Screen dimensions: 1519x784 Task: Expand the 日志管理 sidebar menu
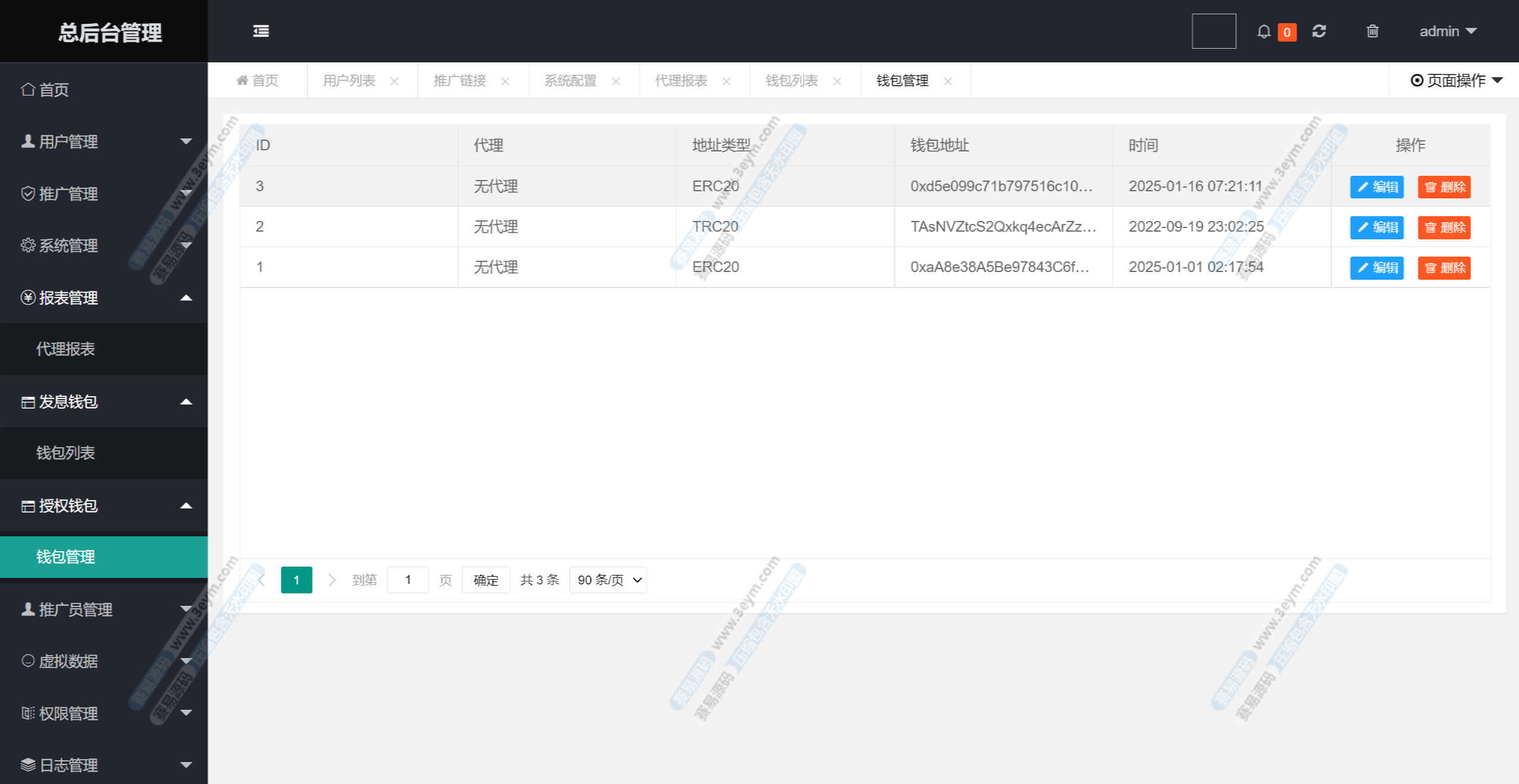(104, 765)
